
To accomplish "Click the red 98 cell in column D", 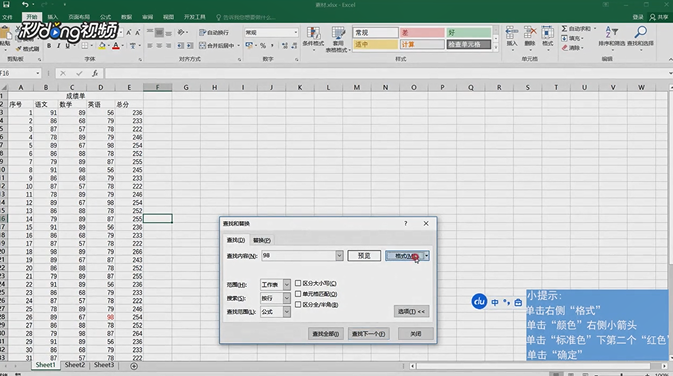I will [110, 317].
